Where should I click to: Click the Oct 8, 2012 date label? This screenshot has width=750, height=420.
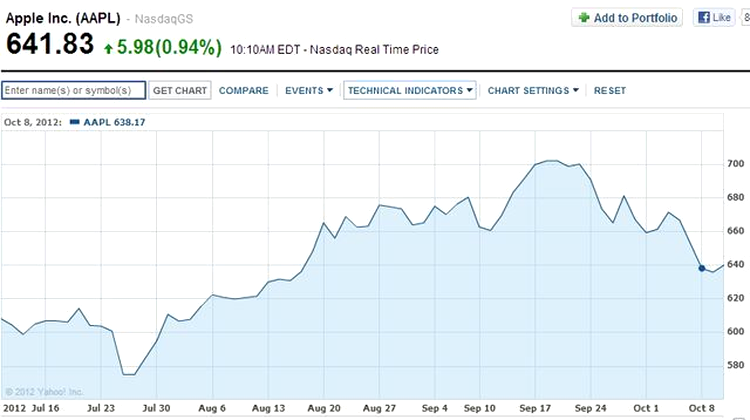(x=33, y=122)
